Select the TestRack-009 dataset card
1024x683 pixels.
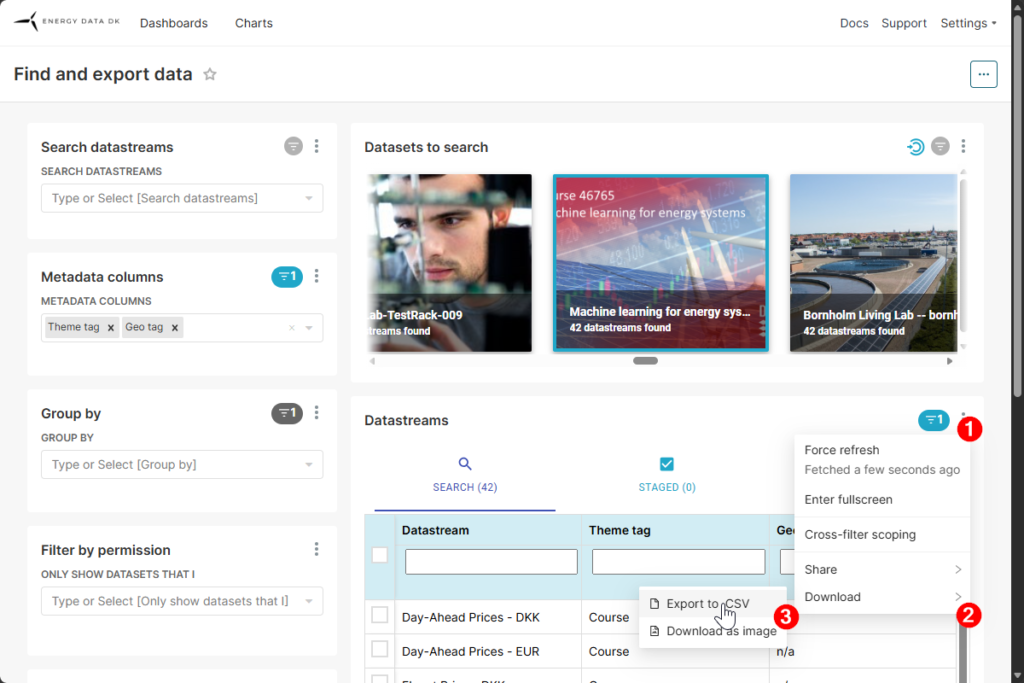click(x=450, y=263)
